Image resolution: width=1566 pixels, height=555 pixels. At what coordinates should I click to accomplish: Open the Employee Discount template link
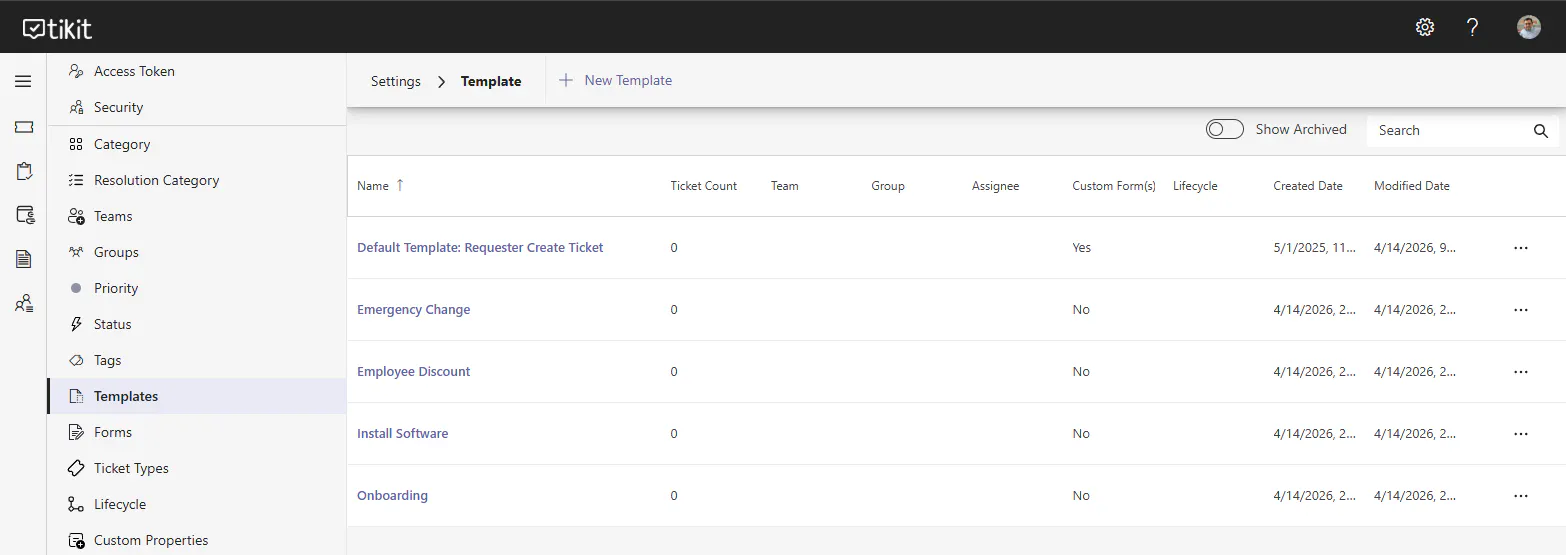(413, 372)
